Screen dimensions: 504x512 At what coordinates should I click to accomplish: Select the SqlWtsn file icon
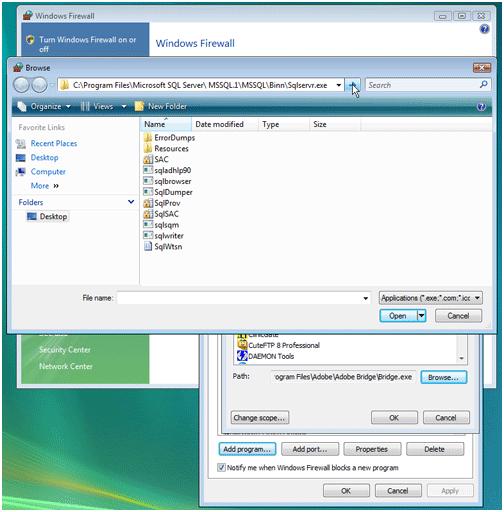pos(148,247)
